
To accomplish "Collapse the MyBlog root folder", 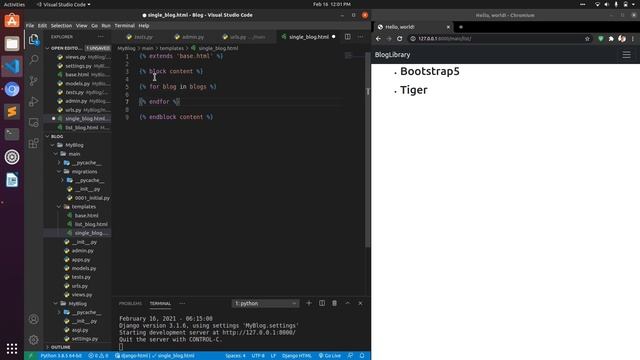I will [x=74, y=145].
